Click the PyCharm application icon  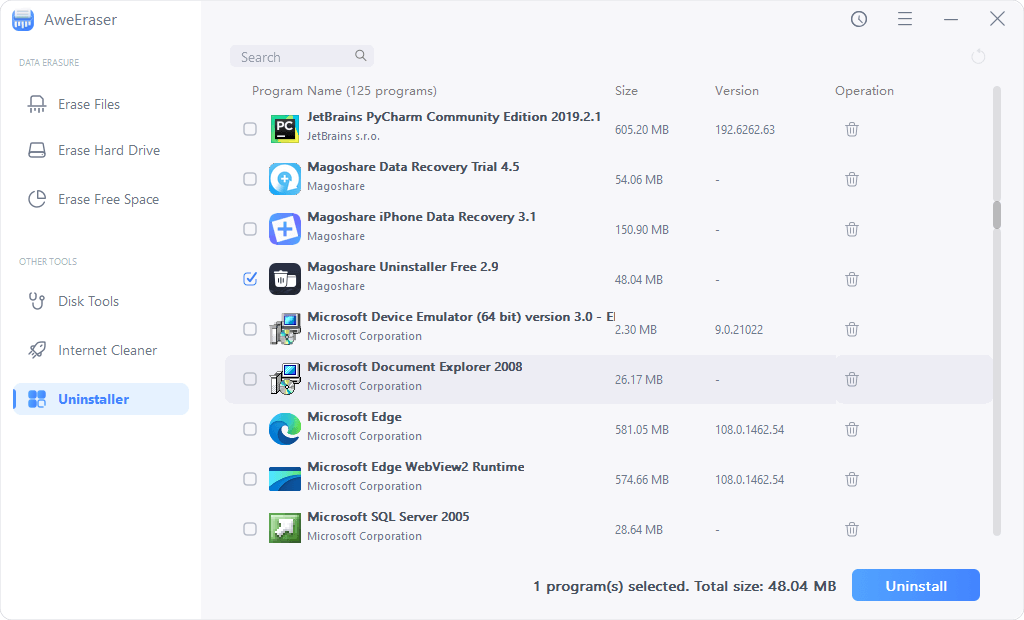tap(285, 129)
